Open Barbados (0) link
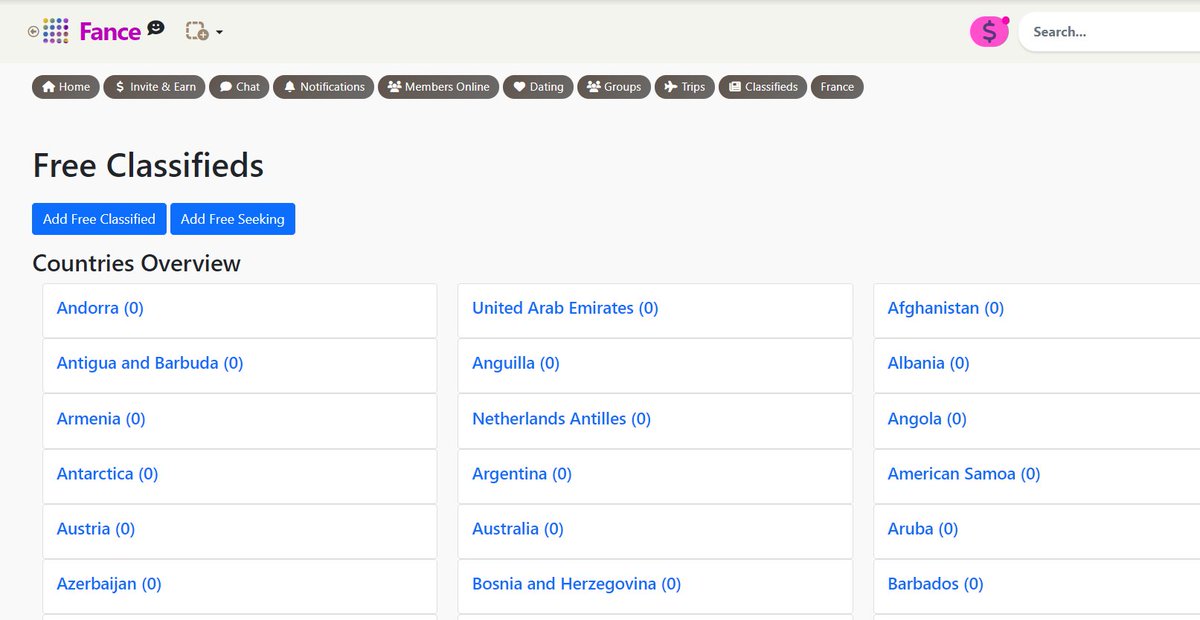The height and width of the screenshot is (620, 1200). pyautogui.click(x=936, y=584)
